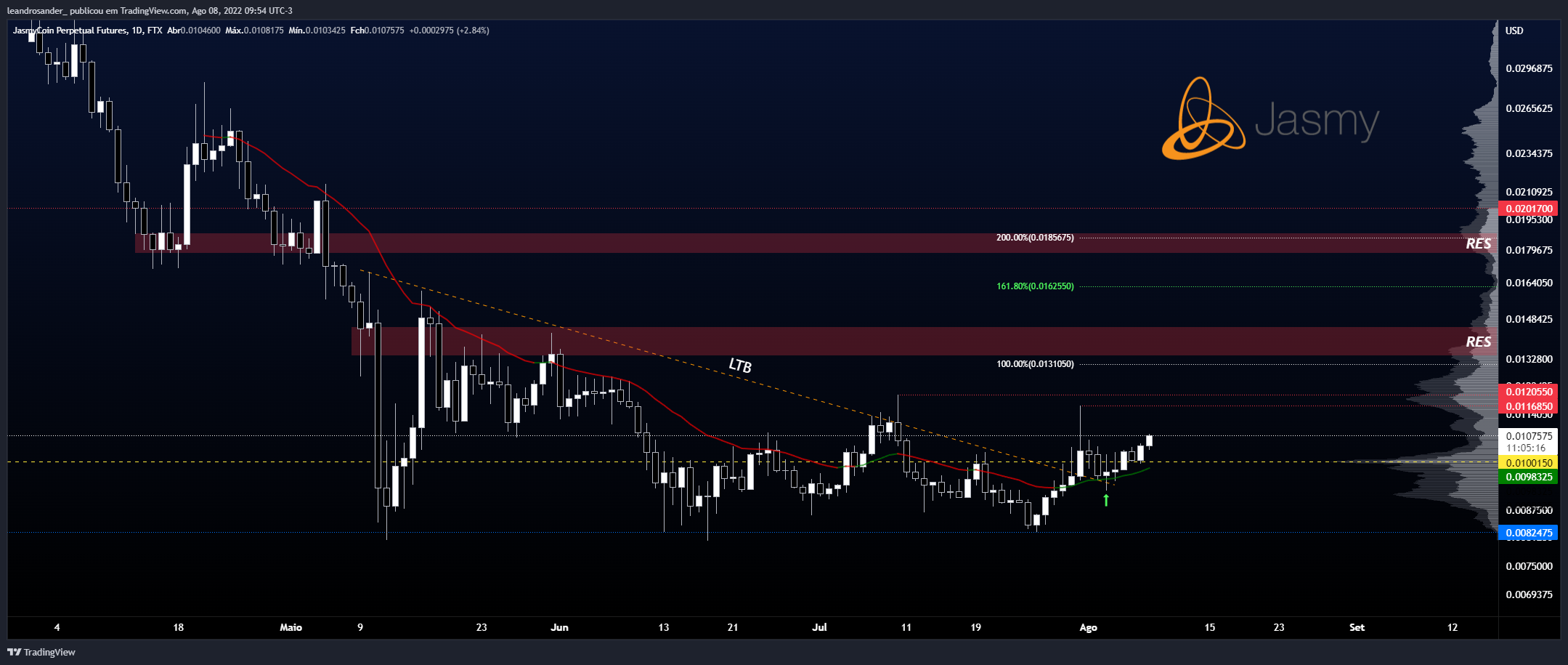Click the red 0.0201700 price tag
Image resolution: width=1568 pixels, height=665 pixels.
1528,209
